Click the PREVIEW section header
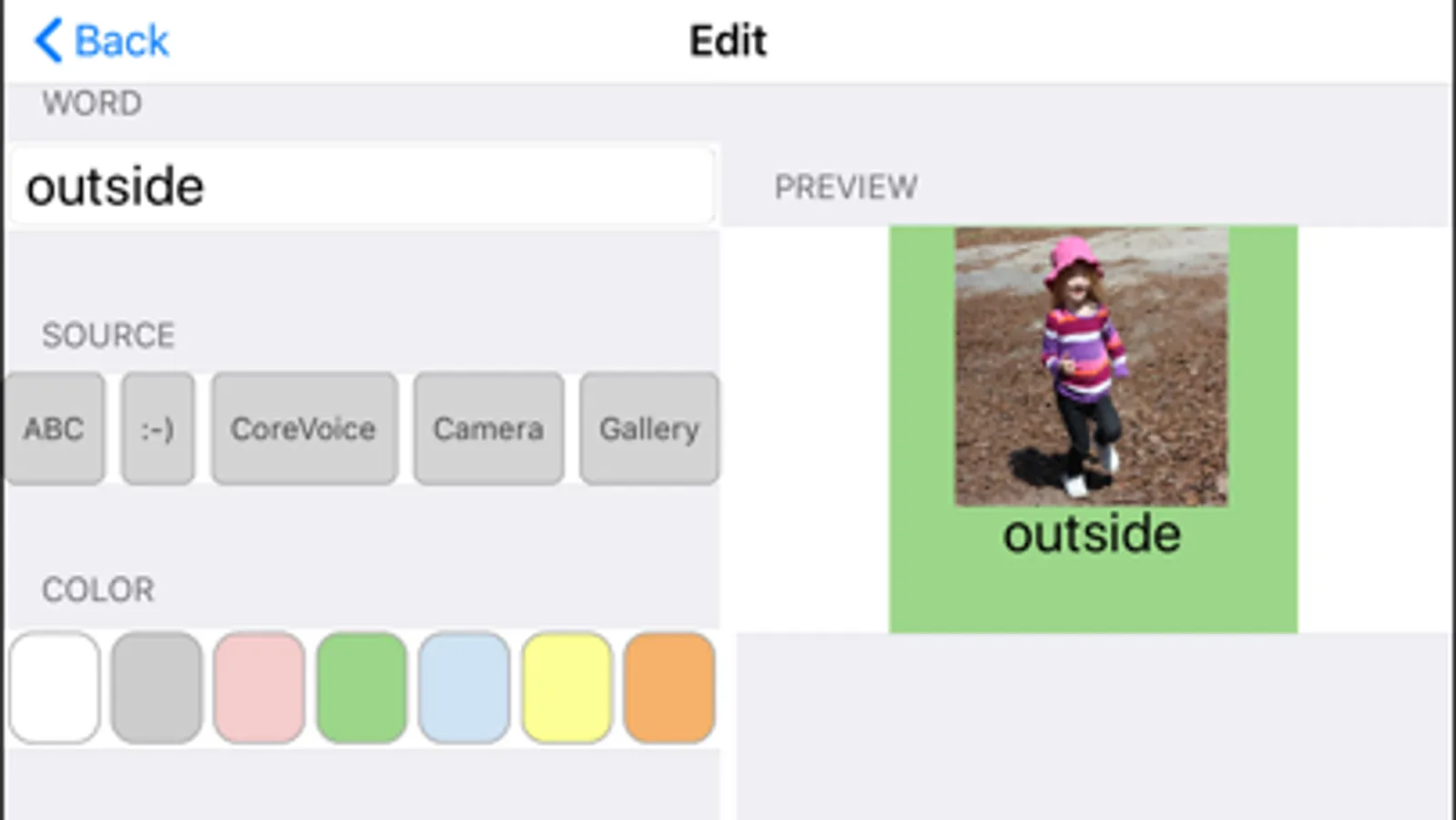 [x=845, y=188]
